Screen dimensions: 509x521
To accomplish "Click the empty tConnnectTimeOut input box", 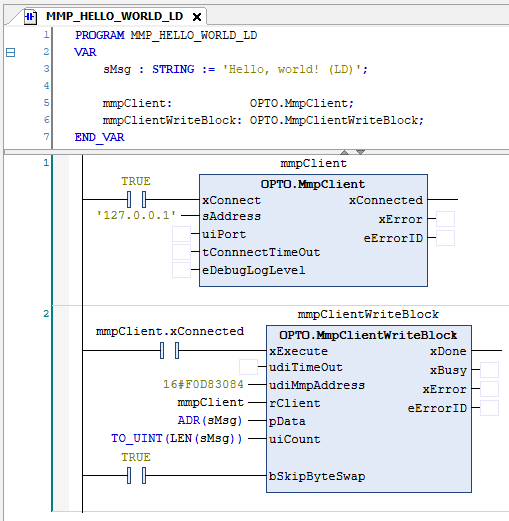I will [181, 252].
